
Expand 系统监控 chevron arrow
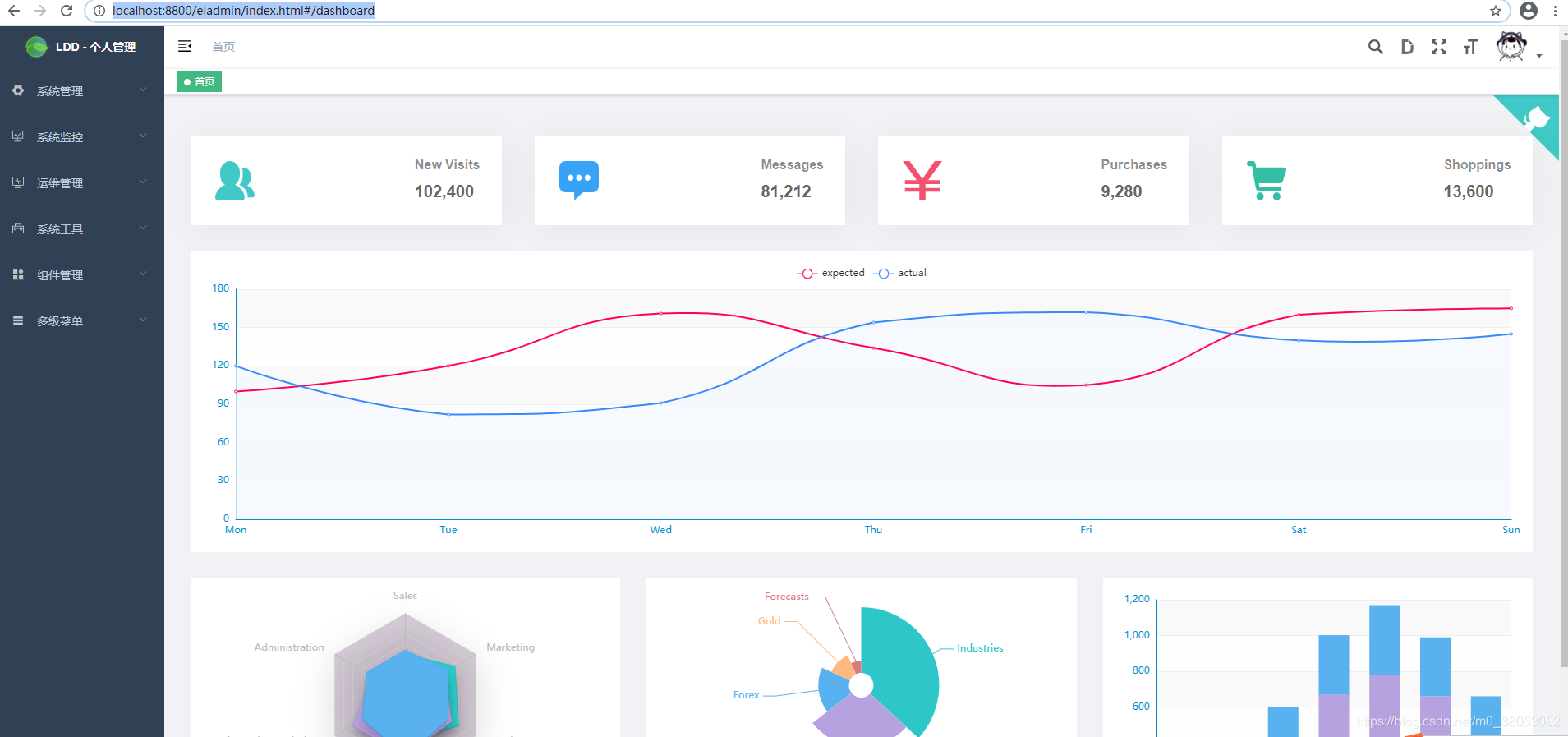click(143, 136)
